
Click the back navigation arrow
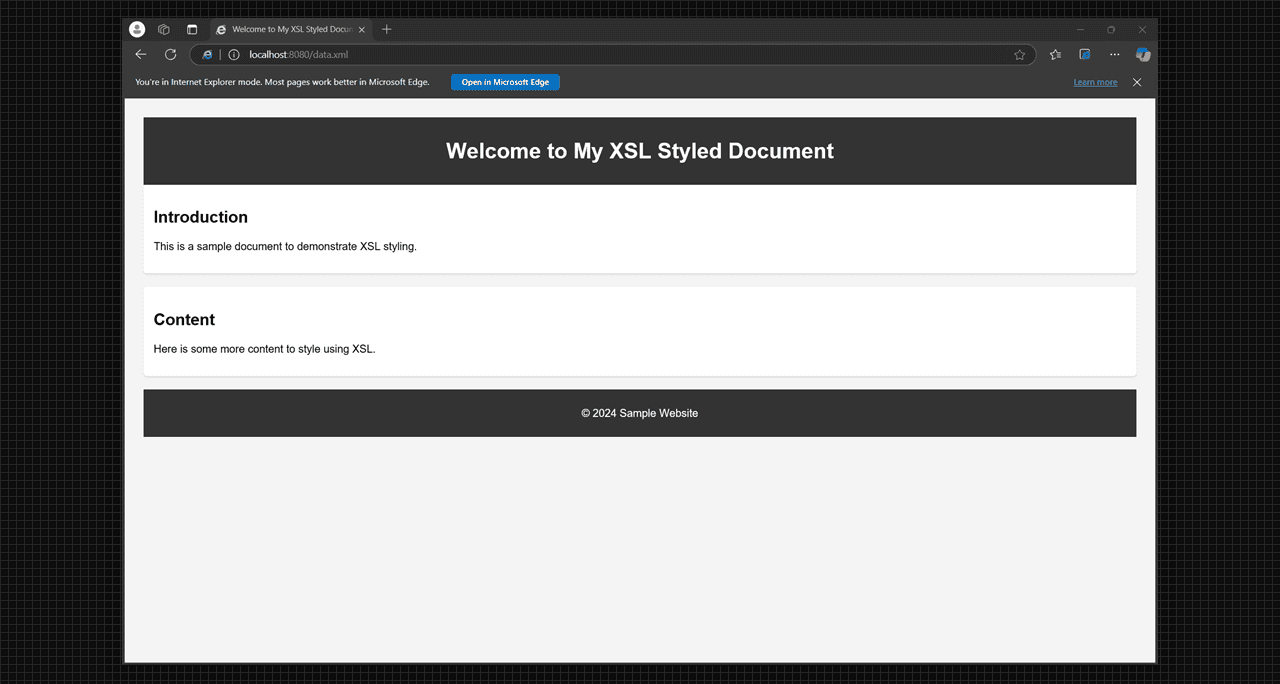tap(140, 54)
